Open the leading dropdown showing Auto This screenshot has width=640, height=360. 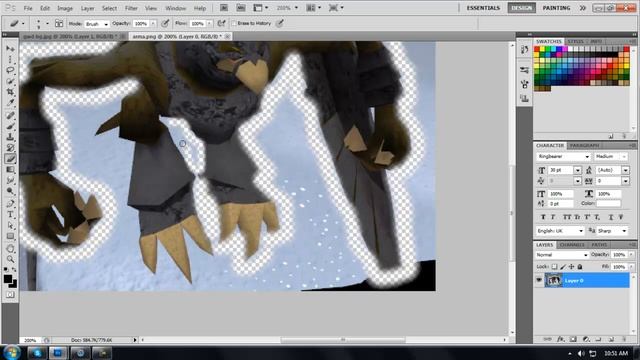point(625,170)
